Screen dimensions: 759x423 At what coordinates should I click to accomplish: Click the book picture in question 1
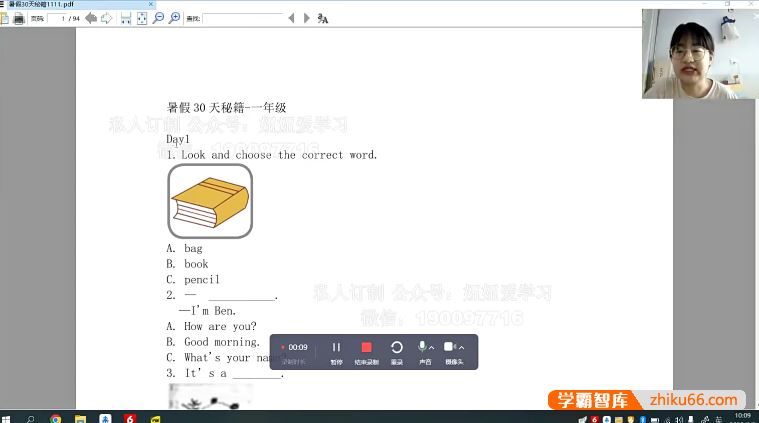coord(210,201)
